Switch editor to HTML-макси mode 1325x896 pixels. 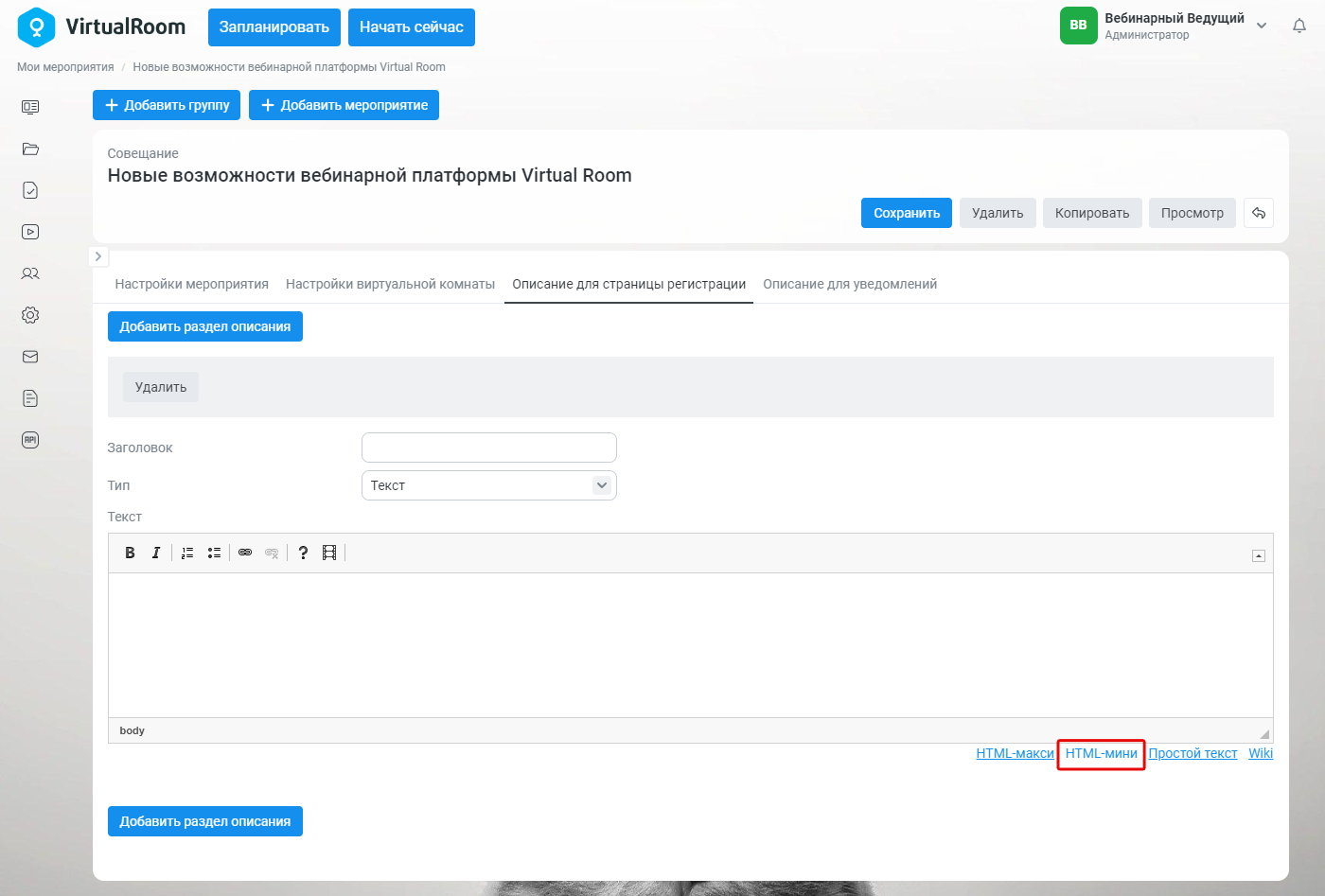coord(1015,753)
